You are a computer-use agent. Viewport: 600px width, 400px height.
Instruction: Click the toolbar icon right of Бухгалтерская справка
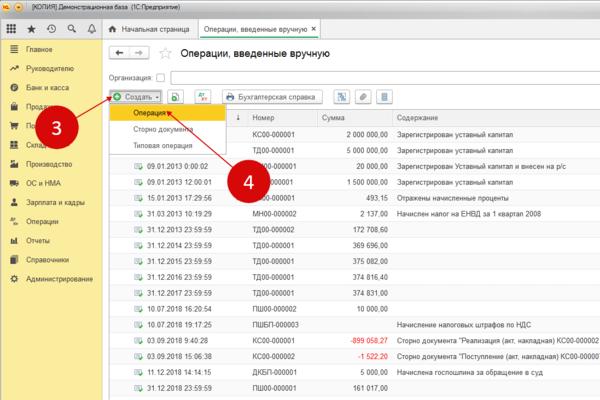click(x=341, y=97)
